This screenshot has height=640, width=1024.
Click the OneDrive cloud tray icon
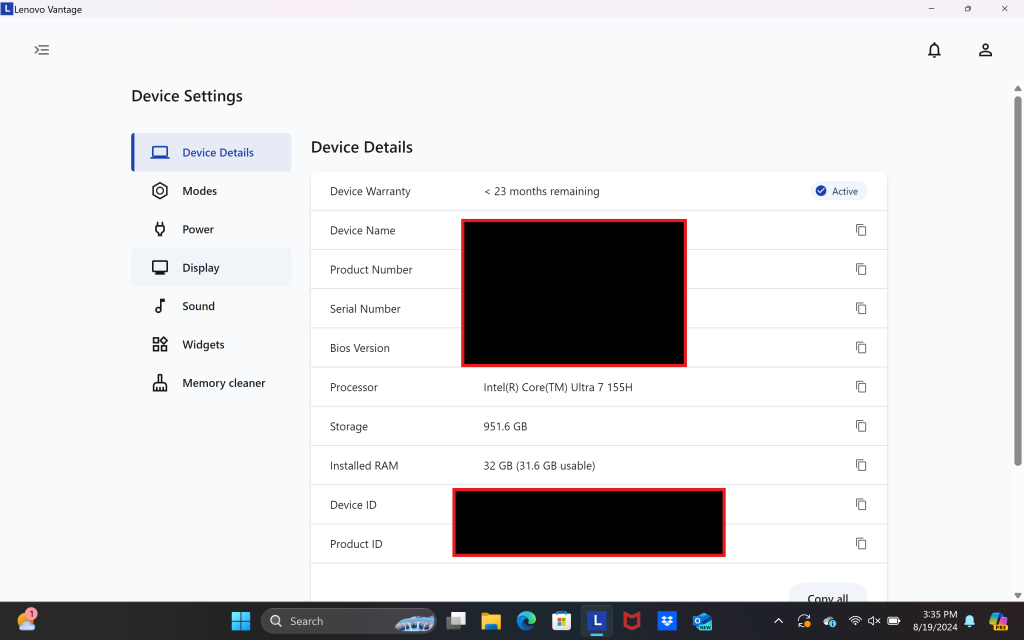829,621
